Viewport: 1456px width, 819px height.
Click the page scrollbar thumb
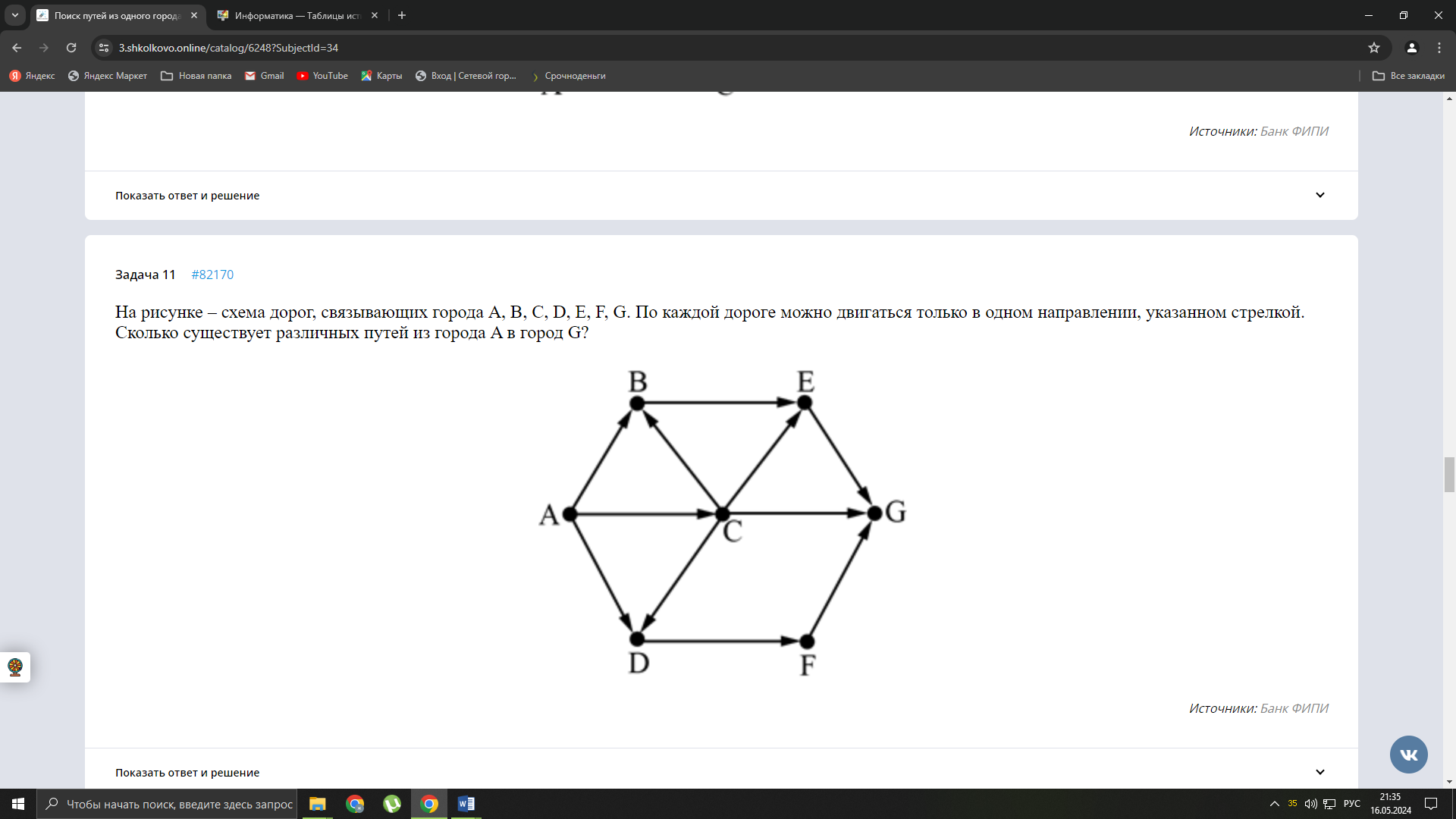click(1450, 475)
